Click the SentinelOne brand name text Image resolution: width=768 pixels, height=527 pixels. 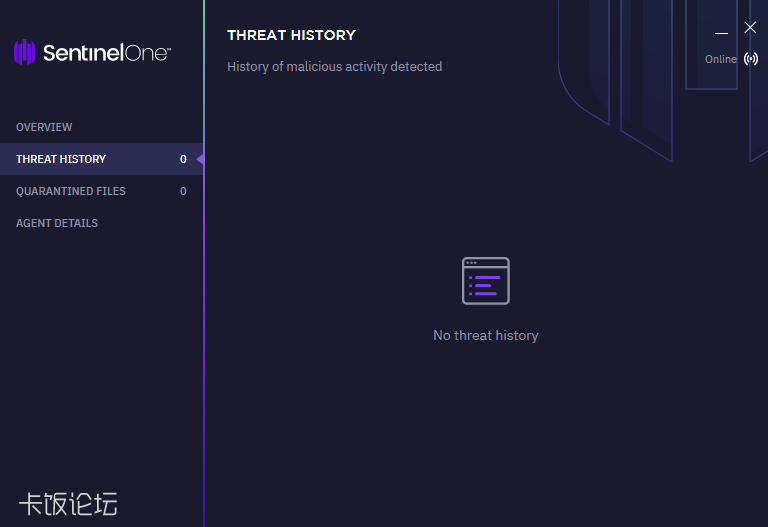point(106,53)
